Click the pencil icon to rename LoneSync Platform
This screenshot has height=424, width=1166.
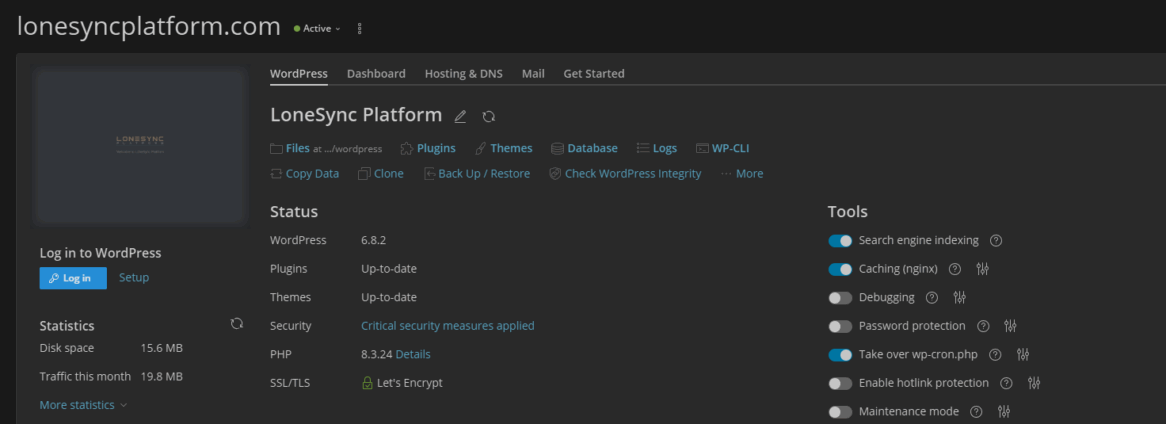point(460,116)
